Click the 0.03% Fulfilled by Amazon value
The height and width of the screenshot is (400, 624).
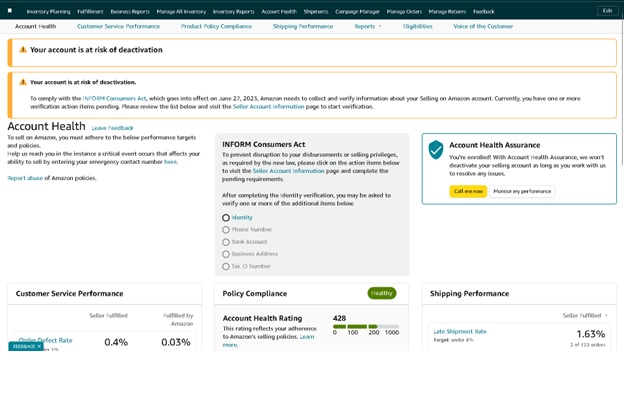point(176,342)
